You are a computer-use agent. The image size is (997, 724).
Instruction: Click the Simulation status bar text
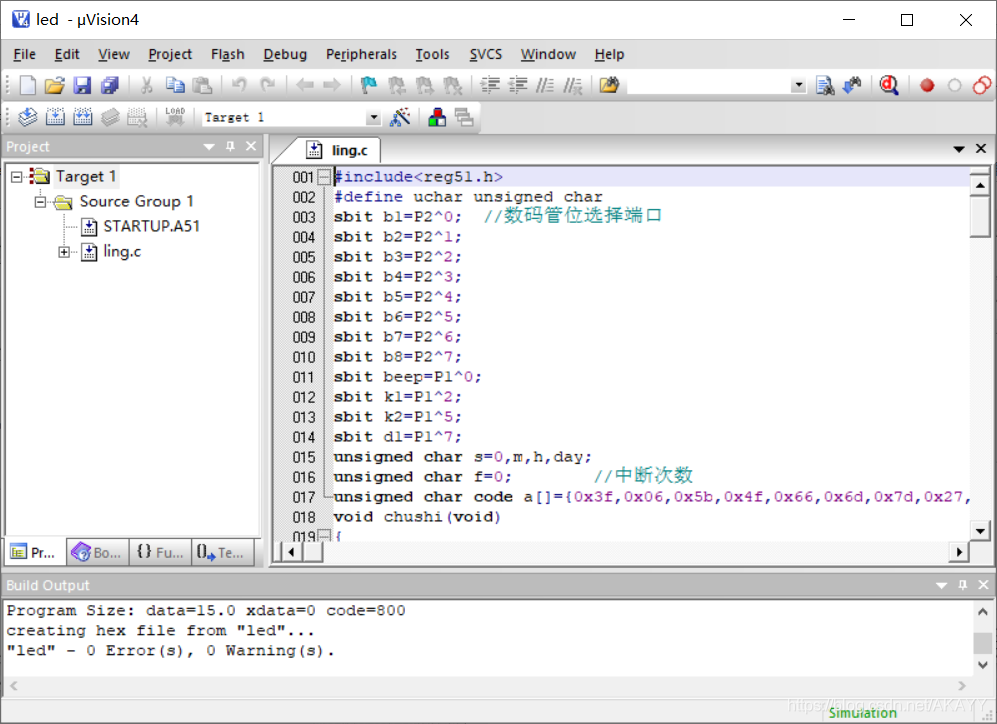pyautogui.click(x=862, y=713)
